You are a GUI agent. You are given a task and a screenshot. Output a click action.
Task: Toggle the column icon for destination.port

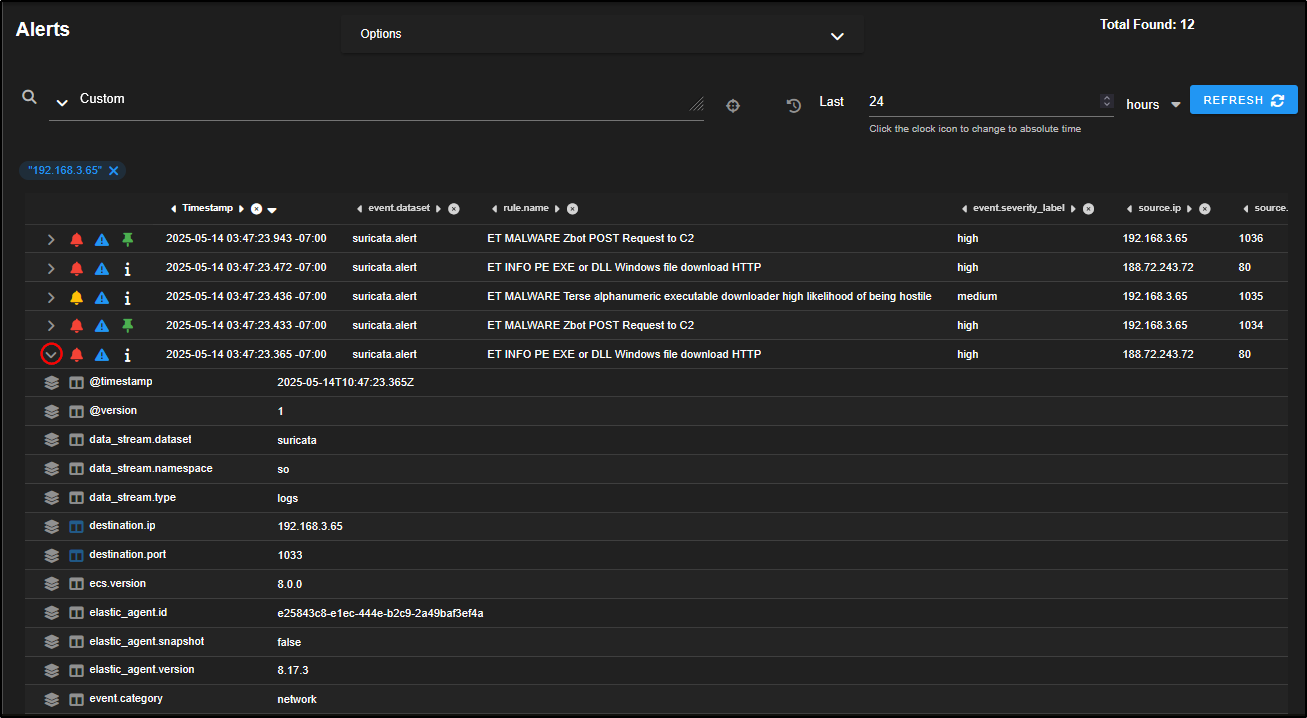77,555
